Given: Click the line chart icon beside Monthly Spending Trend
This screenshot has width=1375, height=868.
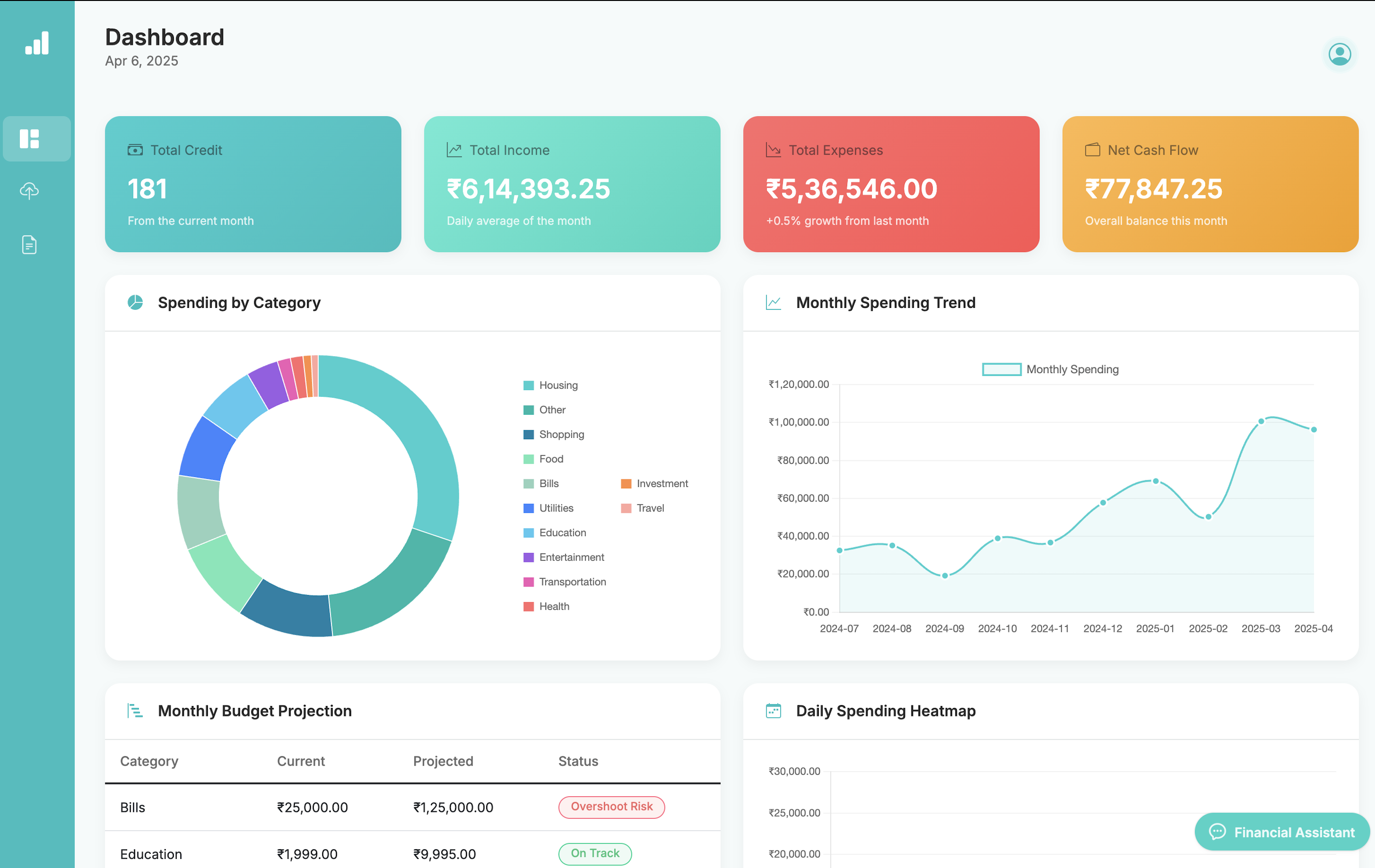Looking at the screenshot, I should click(x=773, y=302).
